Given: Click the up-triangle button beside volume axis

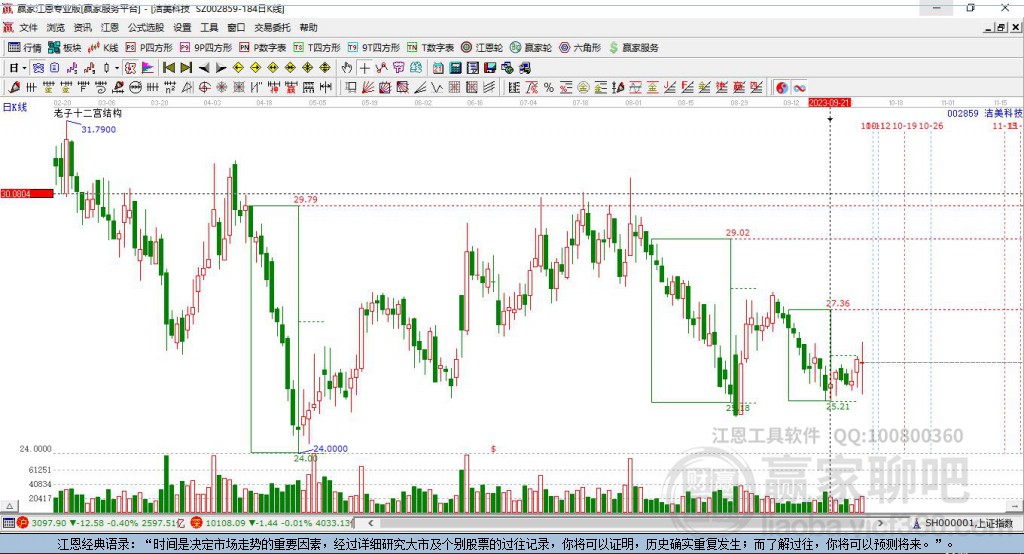Looking at the screenshot, I should click(9, 506).
